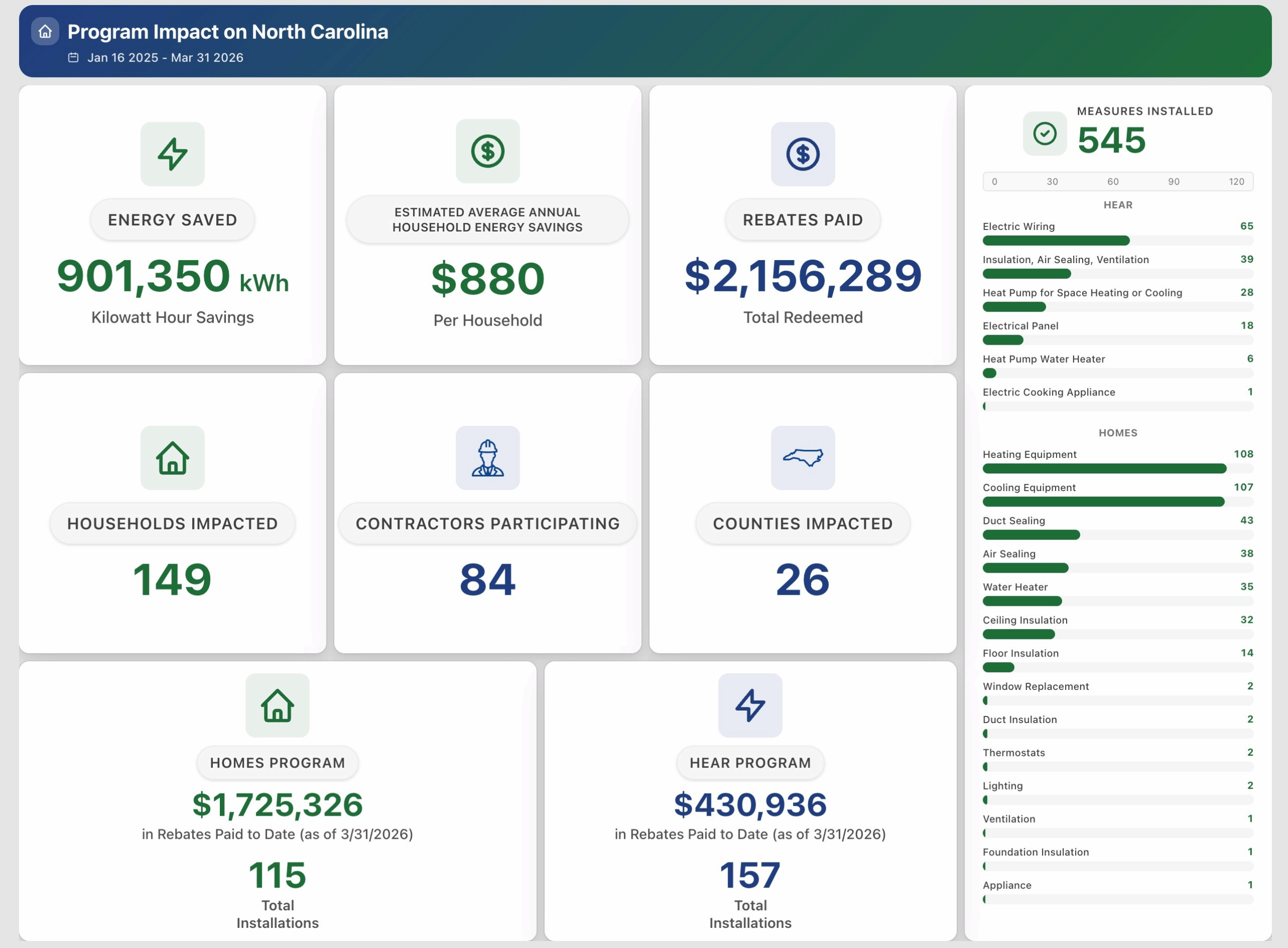Click the 901,350 kWh value

(173, 276)
